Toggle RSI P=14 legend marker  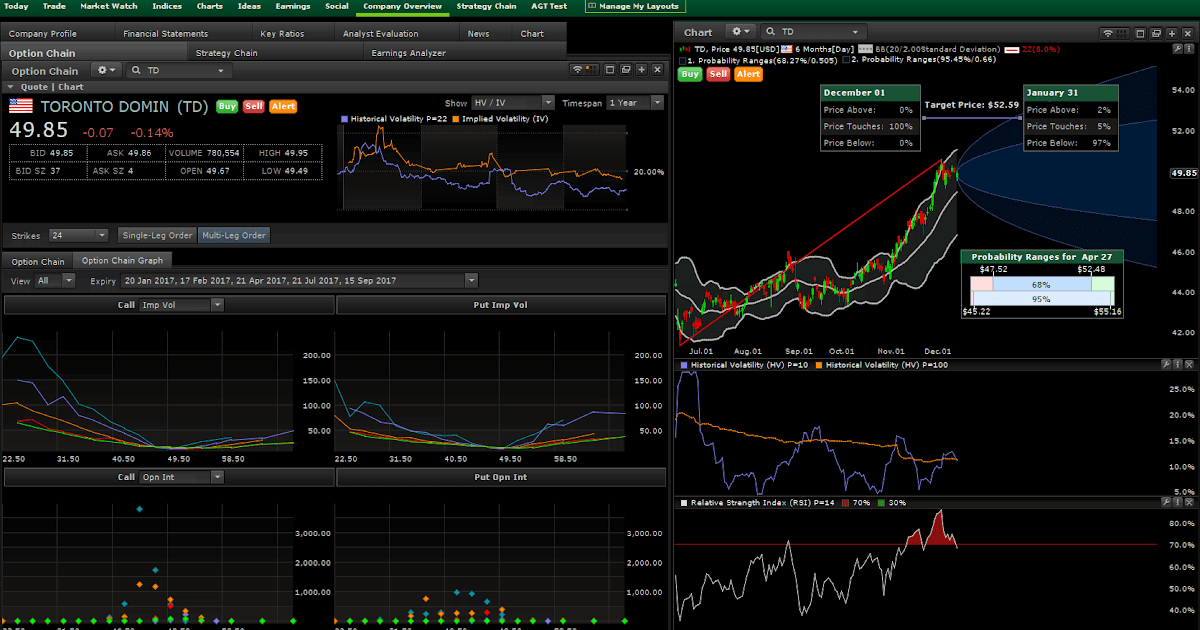pos(684,501)
